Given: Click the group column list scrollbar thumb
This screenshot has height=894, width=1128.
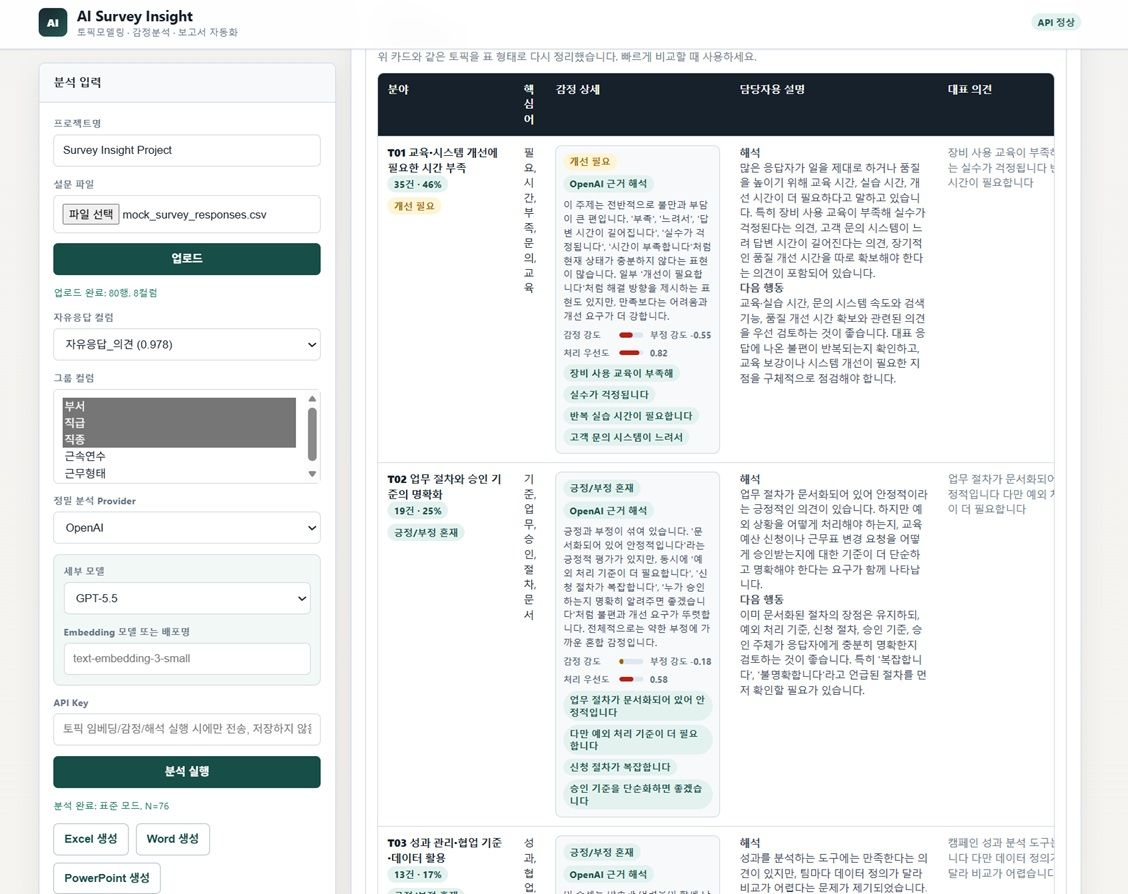Looking at the screenshot, I should tap(311, 434).
